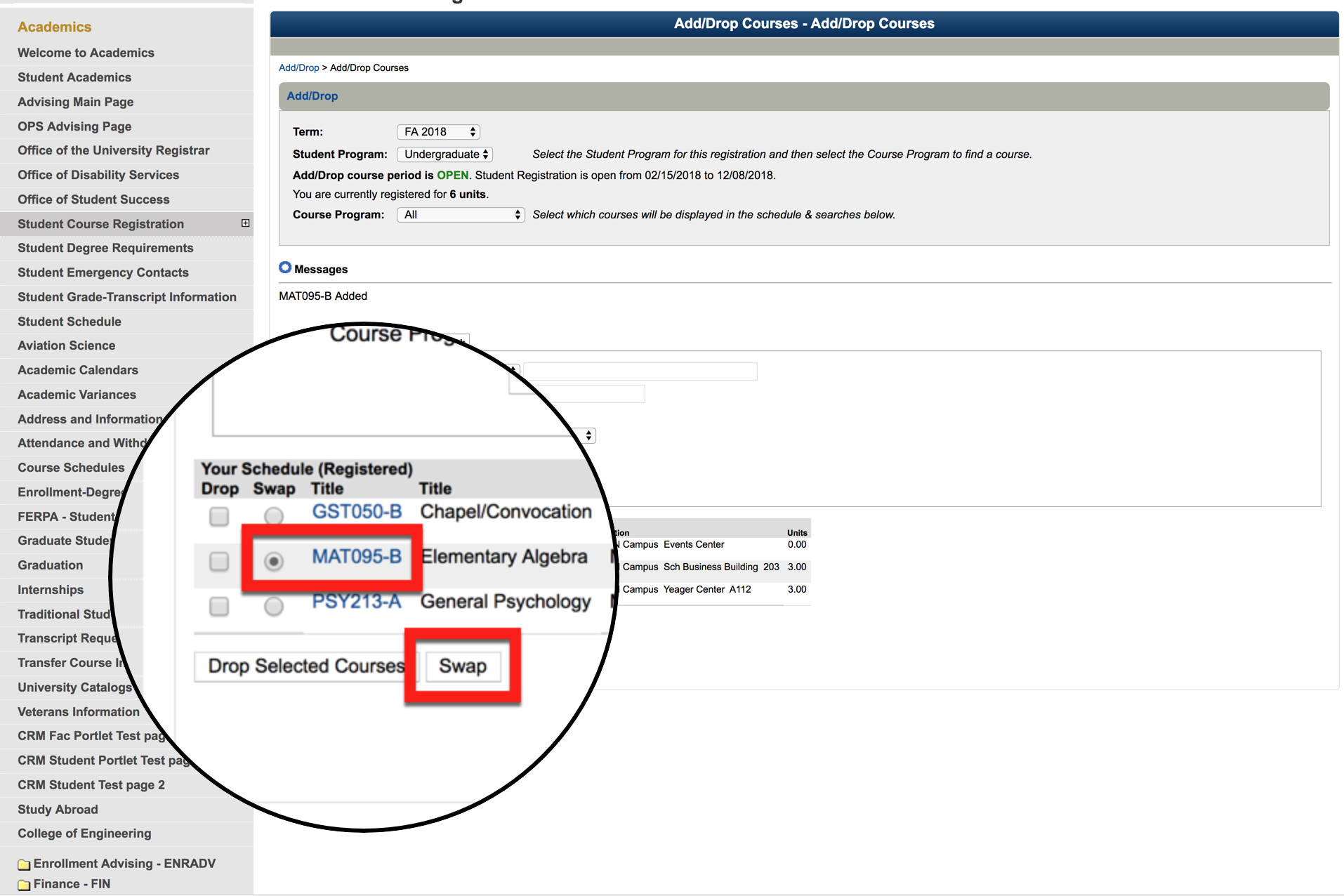This screenshot has width=1344, height=896.
Task: Open the Finance - FIN folder icon
Action: 24,885
